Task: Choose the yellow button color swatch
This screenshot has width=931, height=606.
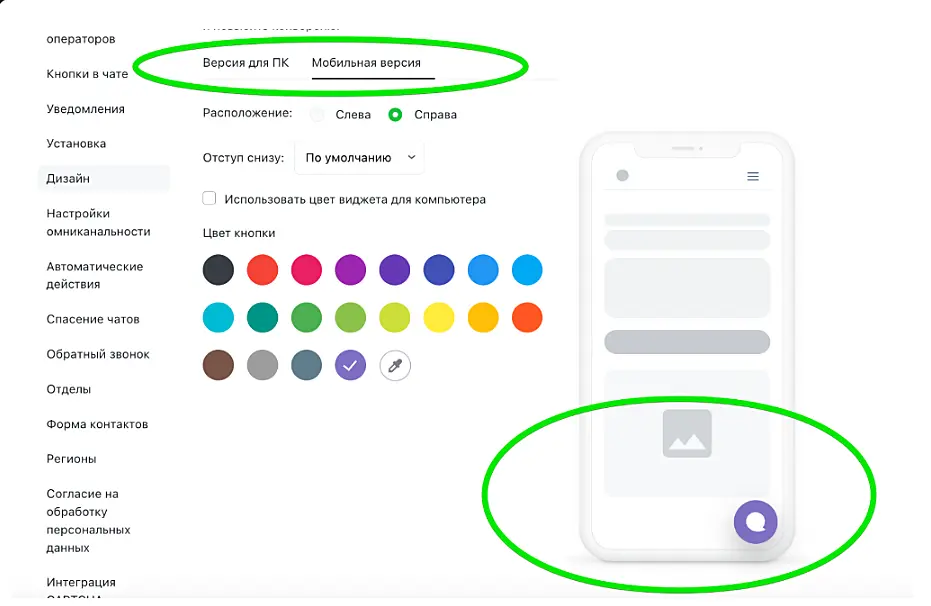Action: (x=439, y=318)
